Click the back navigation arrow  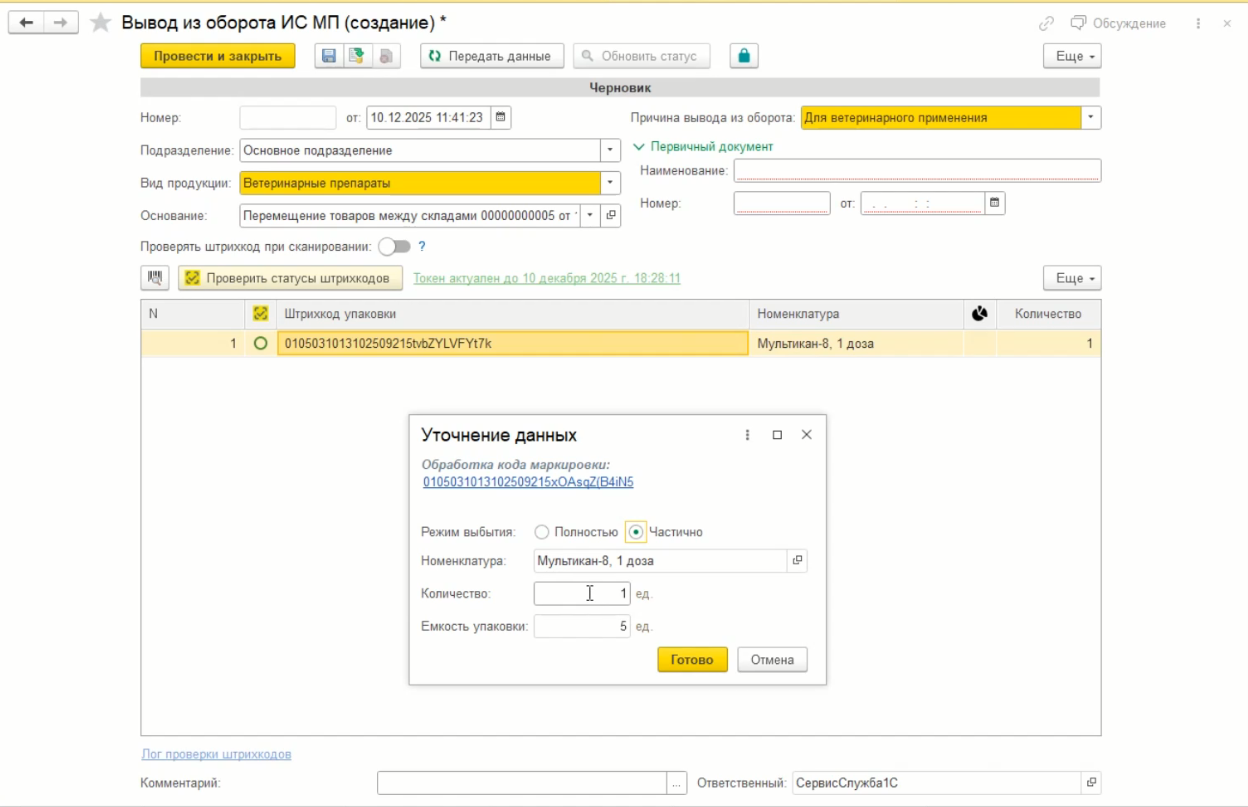tap(26, 23)
